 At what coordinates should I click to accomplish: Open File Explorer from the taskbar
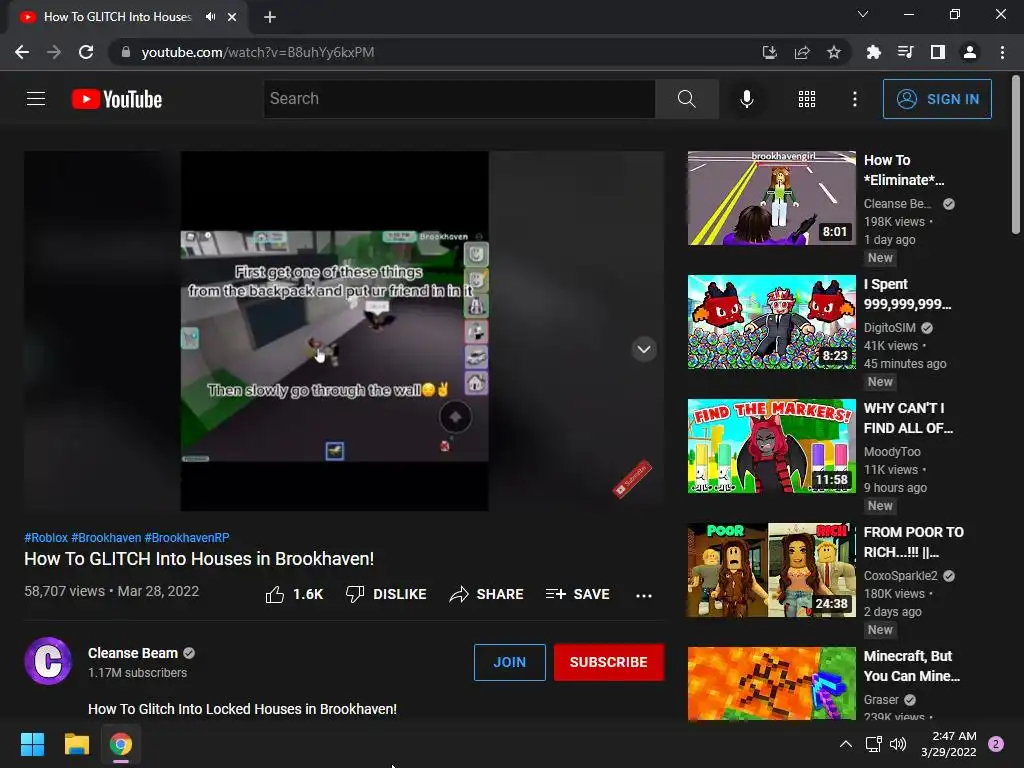click(x=76, y=744)
